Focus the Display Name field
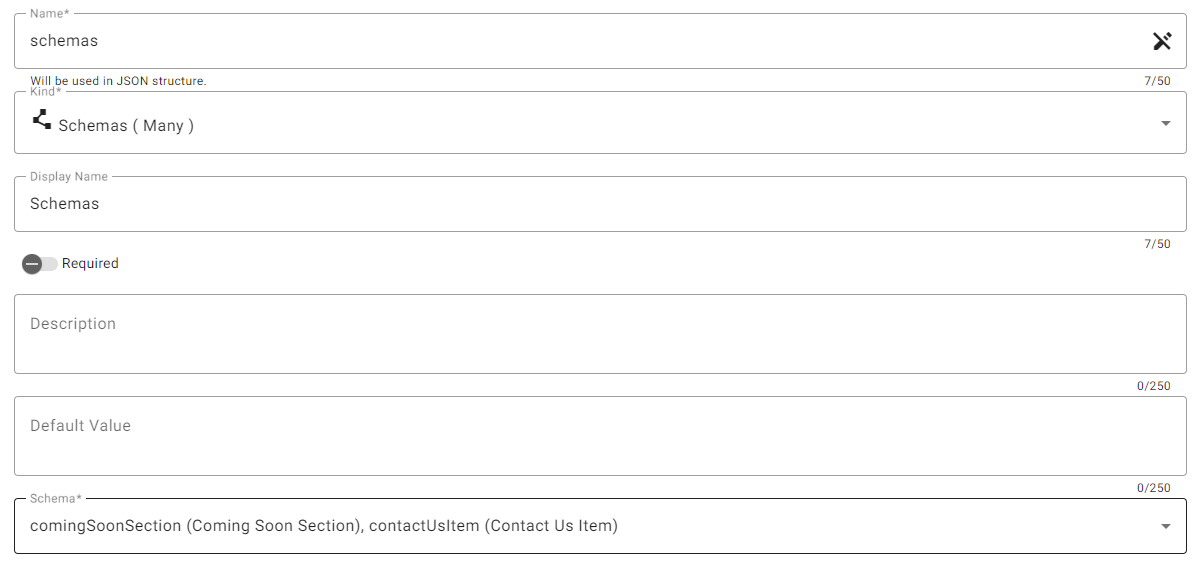 (x=600, y=204)
